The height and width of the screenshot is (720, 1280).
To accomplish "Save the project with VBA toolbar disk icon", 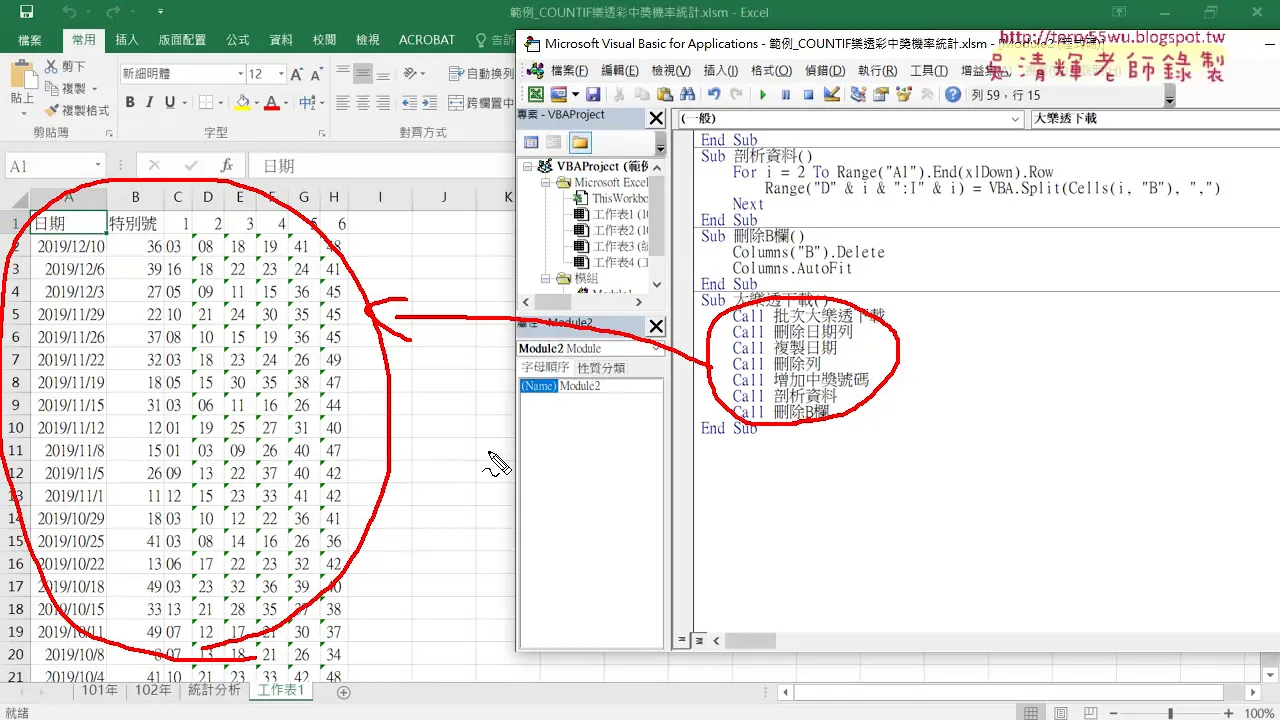I will (593, 94).
